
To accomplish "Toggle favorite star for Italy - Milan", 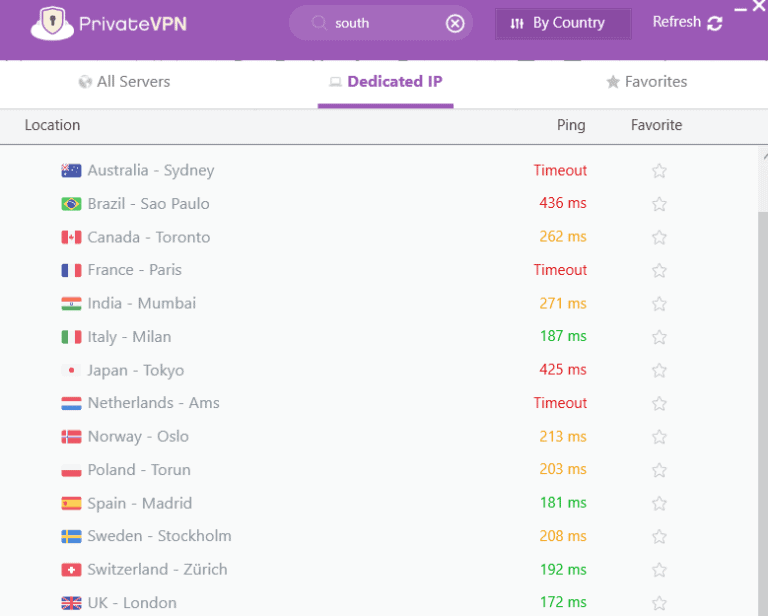I will (659, 337).
